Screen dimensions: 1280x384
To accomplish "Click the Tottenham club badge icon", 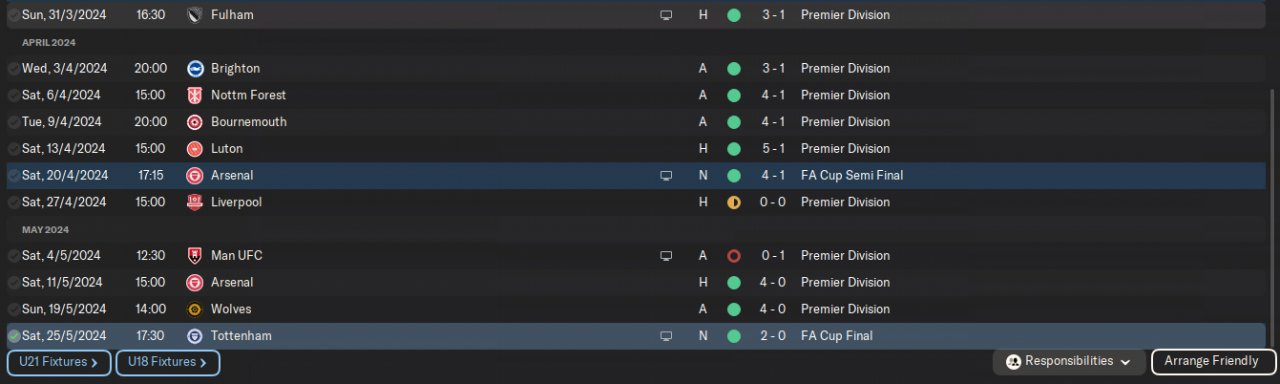I will 195,336.
